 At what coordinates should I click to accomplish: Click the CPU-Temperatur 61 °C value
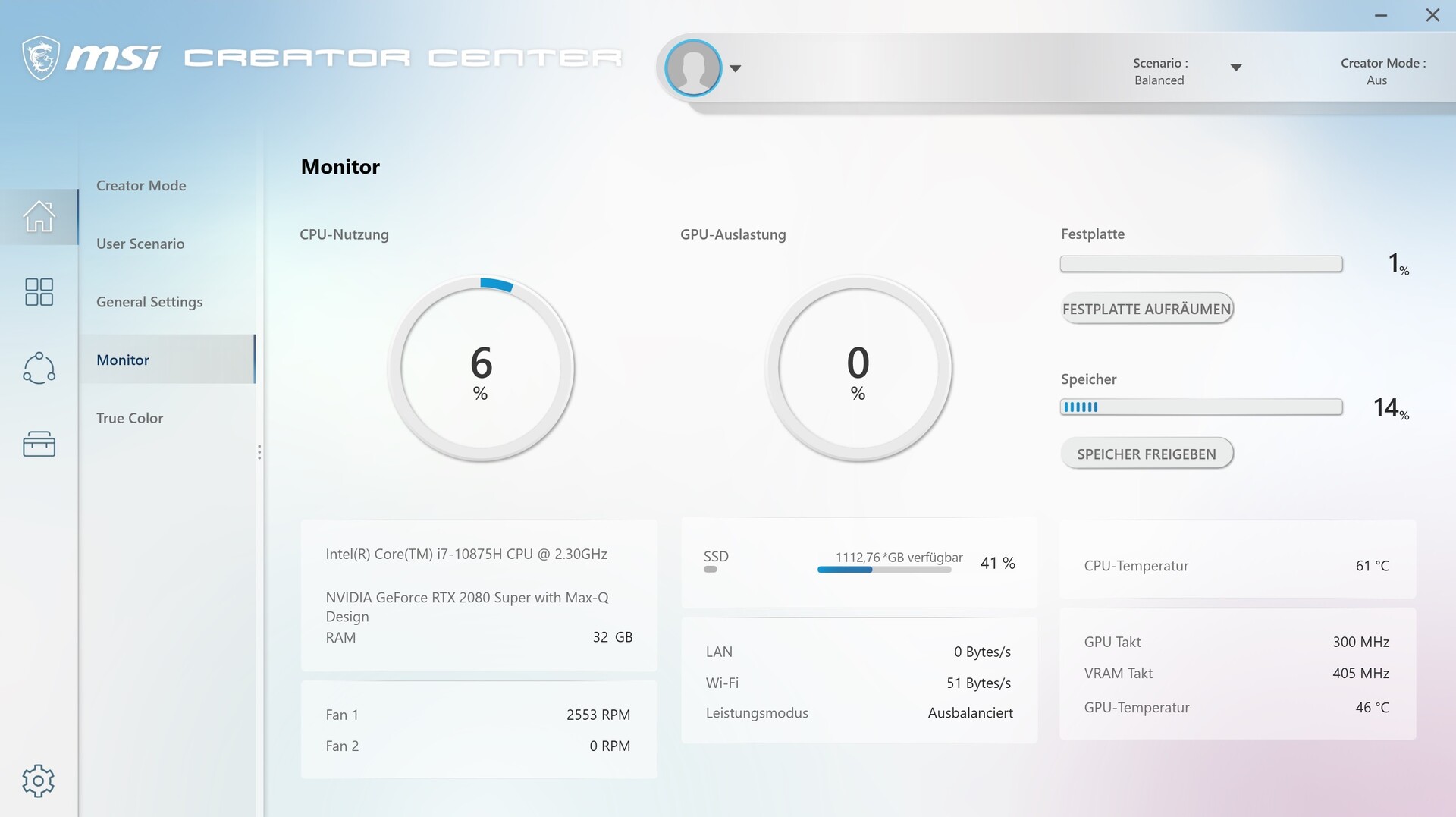(x=1373, y=566)
